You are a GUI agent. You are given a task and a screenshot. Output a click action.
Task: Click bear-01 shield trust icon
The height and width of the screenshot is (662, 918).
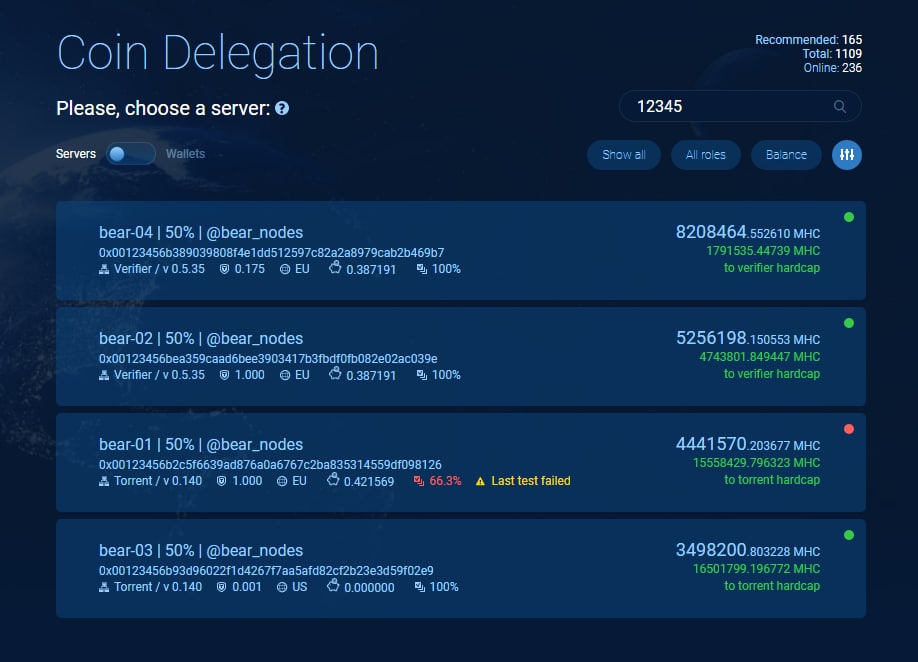(x=222, y=481)
